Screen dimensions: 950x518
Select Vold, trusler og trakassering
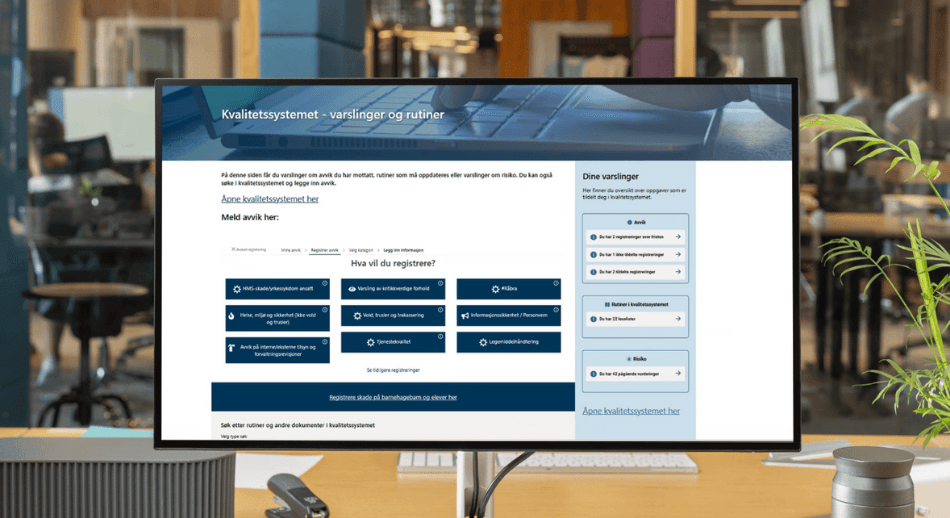click(393, 316)
